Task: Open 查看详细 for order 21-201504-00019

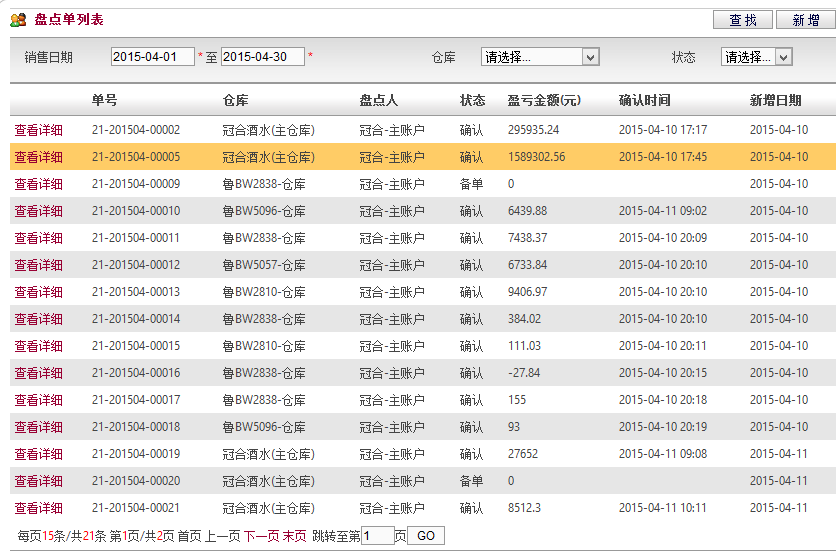Action: [x=39, y=454]
